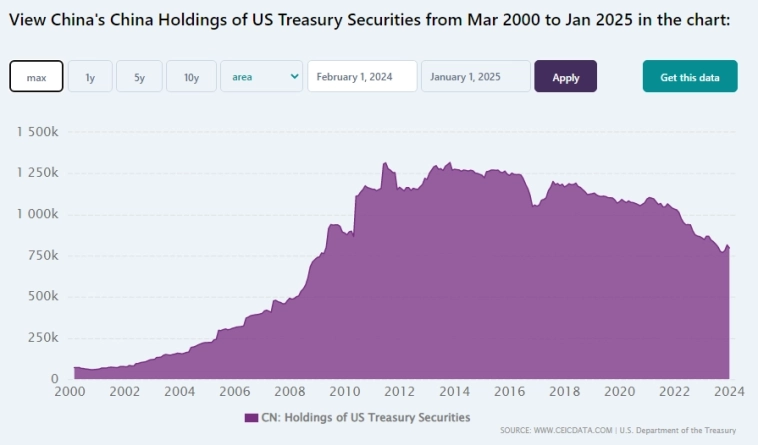Set the chart range to 10y
This screenshot has height=445, width=758.
point(191,77)
